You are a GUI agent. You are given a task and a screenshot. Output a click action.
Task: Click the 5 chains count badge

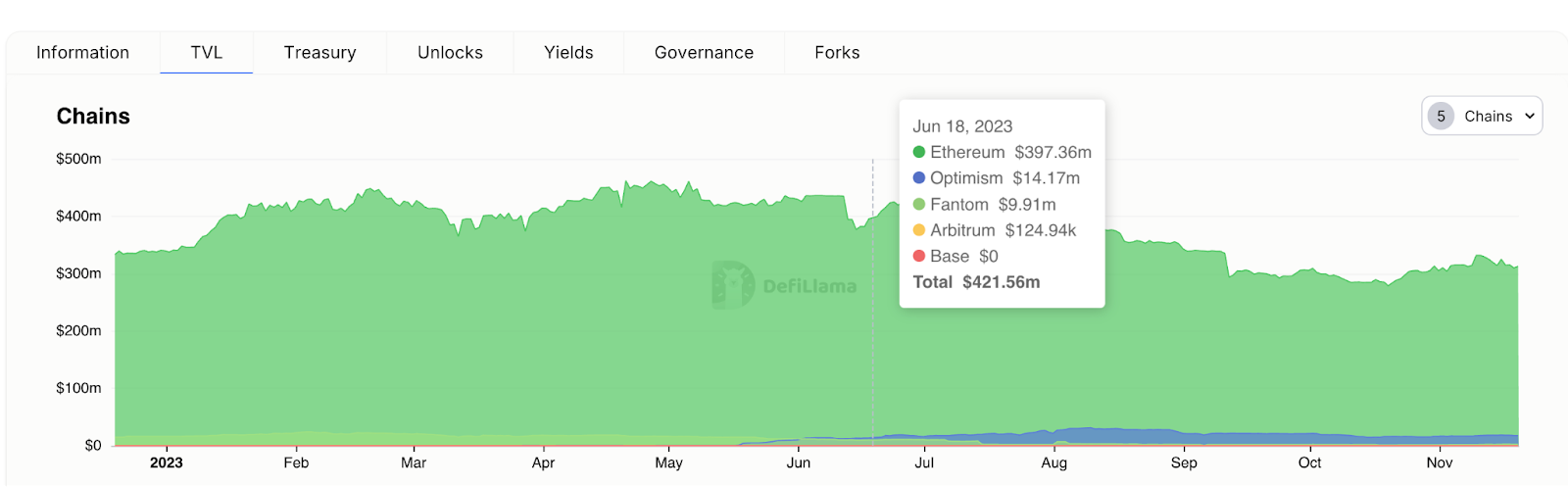point(1441,116)
